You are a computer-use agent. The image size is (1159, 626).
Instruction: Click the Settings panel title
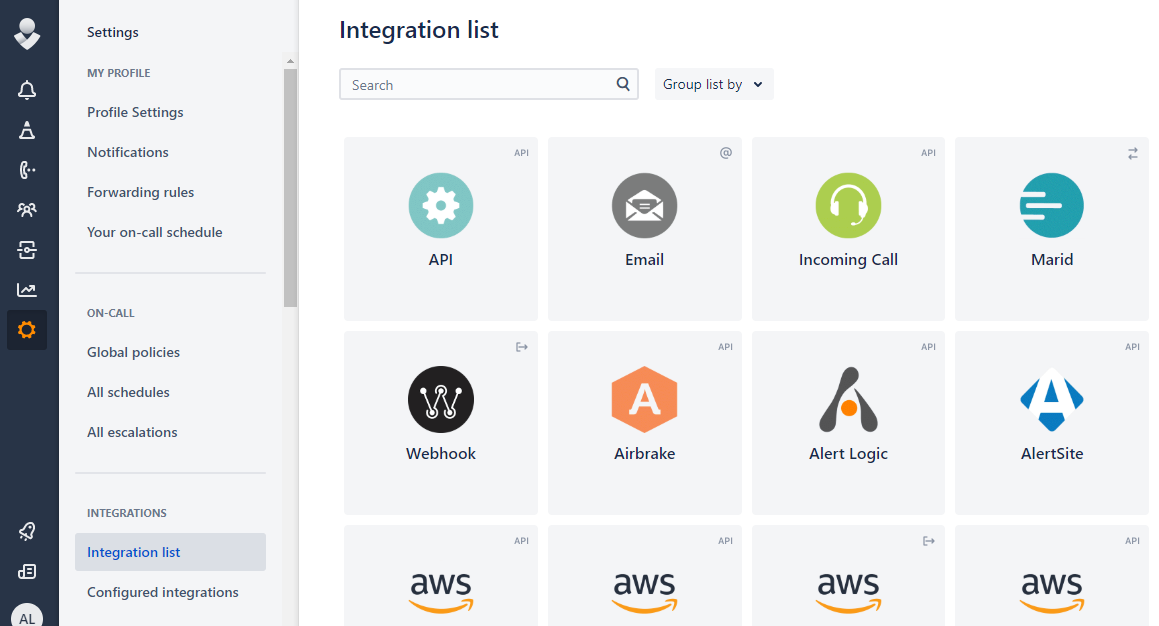coord(112,33)
